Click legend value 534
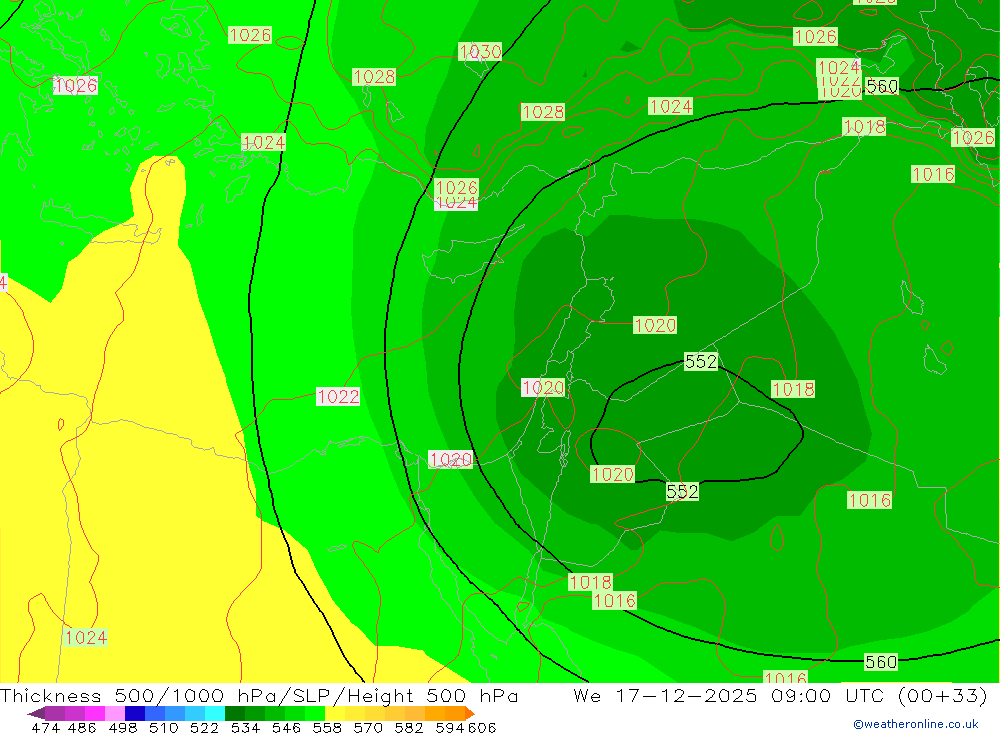This screenshot has width=1000, height=733. click(245, 727)
